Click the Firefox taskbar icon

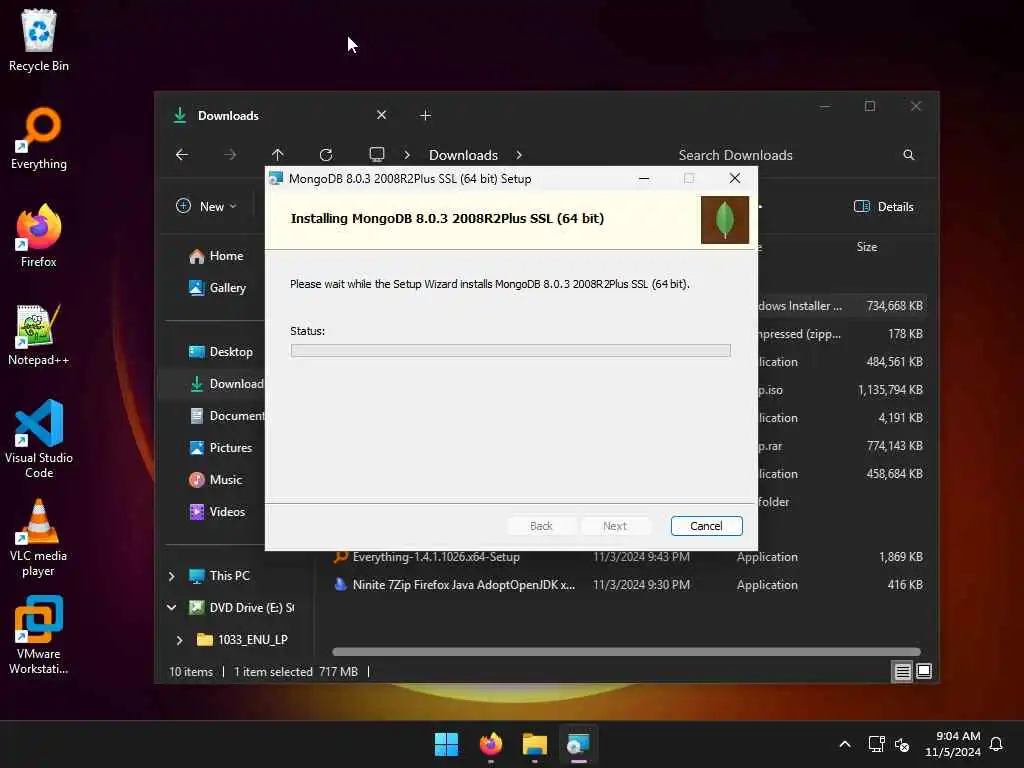click(490, 744)
